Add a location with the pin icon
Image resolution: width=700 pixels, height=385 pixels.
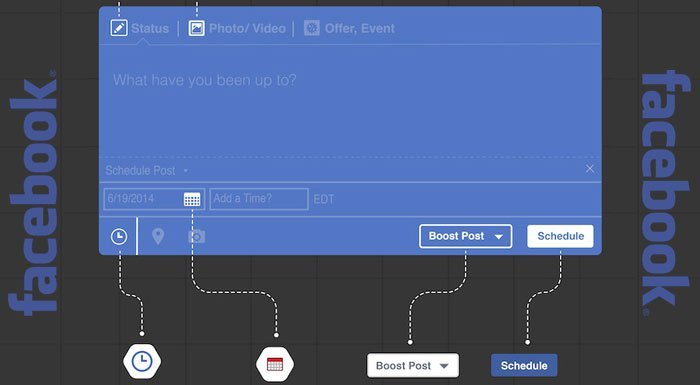click(158, 236)
